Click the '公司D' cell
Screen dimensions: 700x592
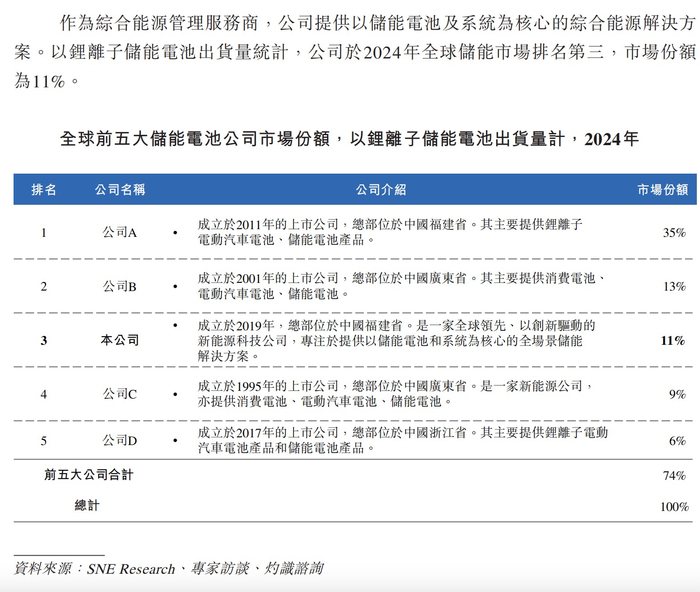tap(120, 441)
